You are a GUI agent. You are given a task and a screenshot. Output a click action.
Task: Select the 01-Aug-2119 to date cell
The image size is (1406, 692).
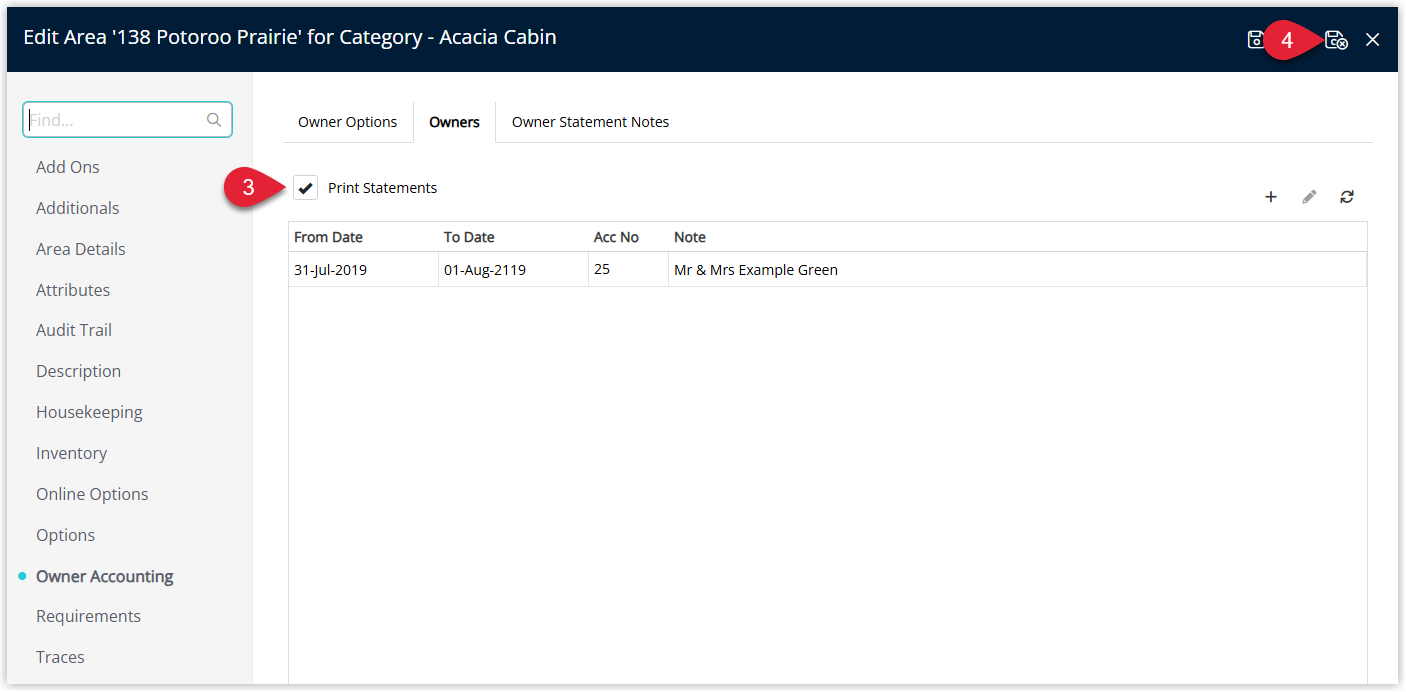tap(513, 270)
